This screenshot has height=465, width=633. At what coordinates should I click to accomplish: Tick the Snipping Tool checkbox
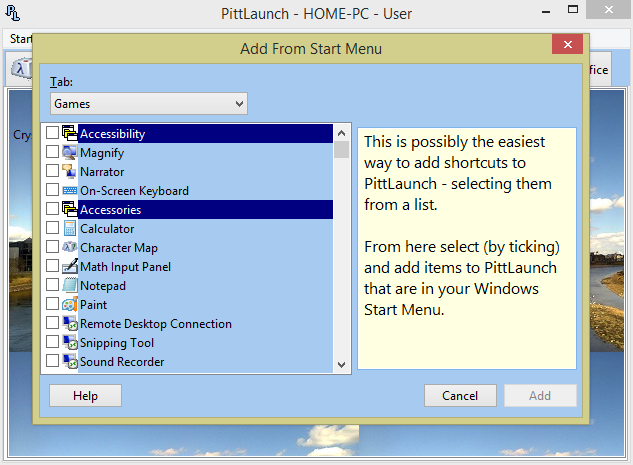(52, 343)
